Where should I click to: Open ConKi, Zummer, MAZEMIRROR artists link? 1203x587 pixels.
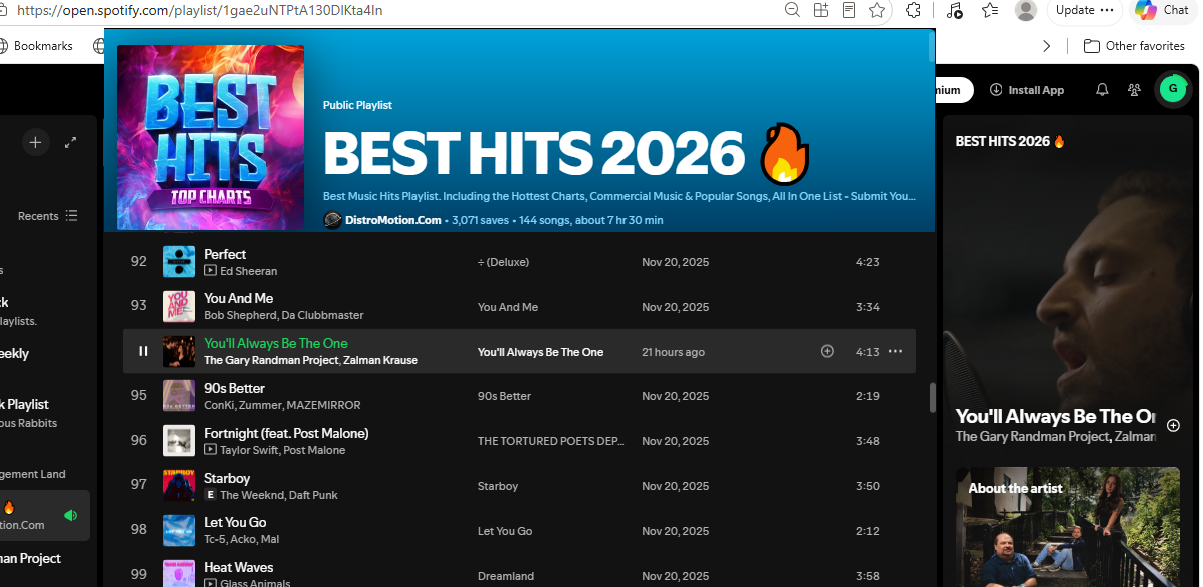pos(282,405)
